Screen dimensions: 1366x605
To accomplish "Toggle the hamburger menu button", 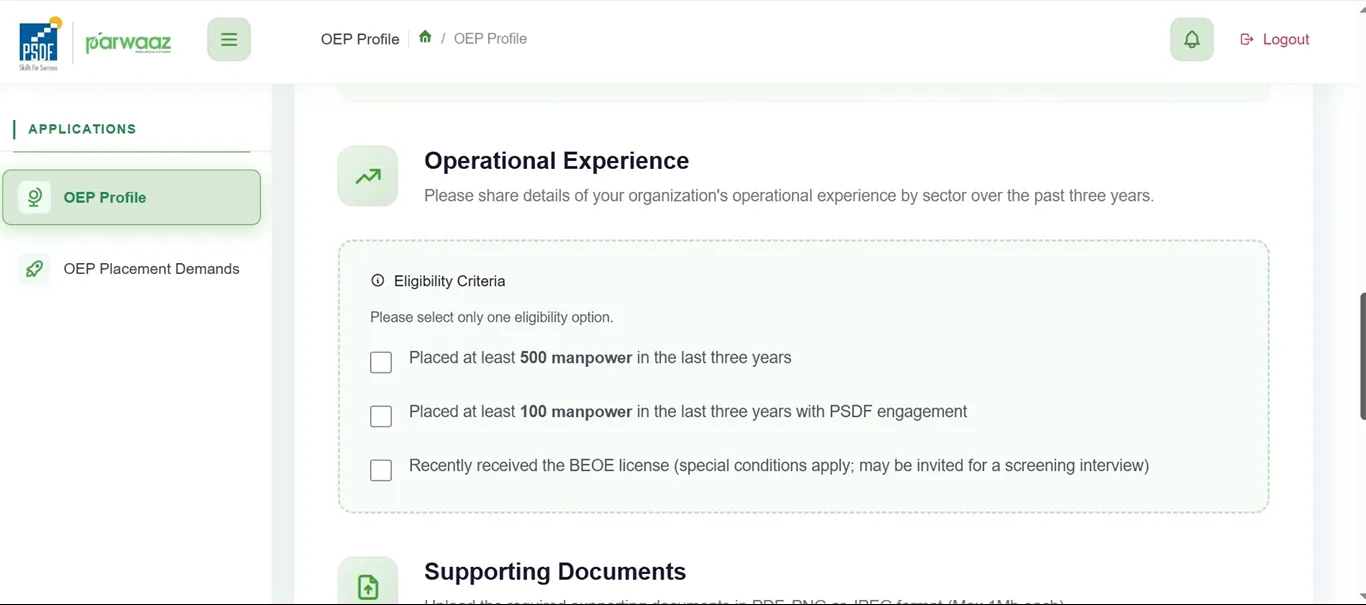I will pos(229,40).
